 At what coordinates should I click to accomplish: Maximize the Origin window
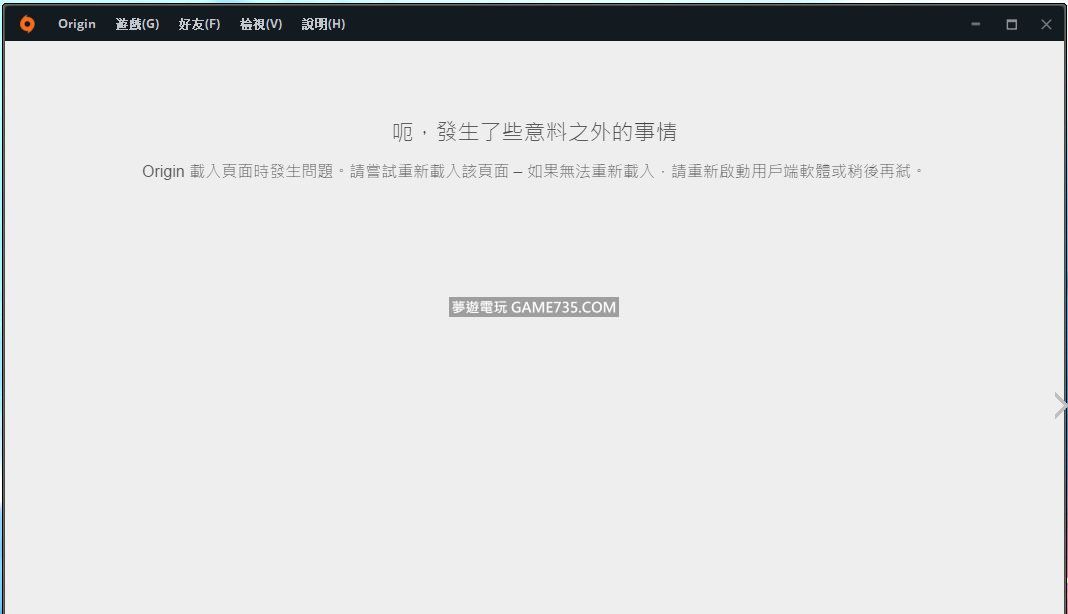(x=1011, y=24)
